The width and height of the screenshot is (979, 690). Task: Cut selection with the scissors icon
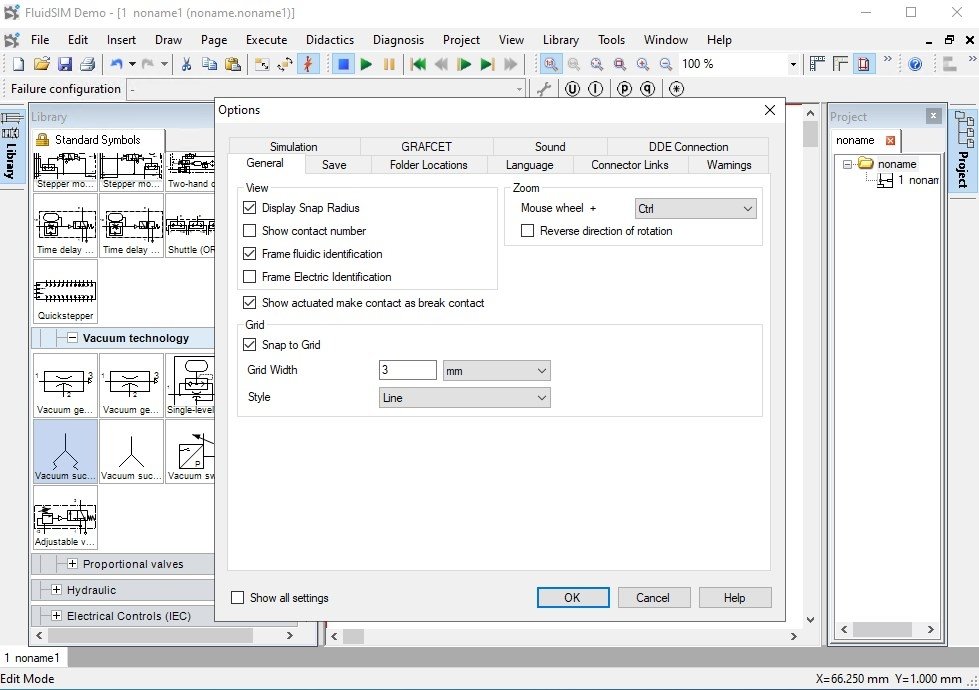point(186,64)
